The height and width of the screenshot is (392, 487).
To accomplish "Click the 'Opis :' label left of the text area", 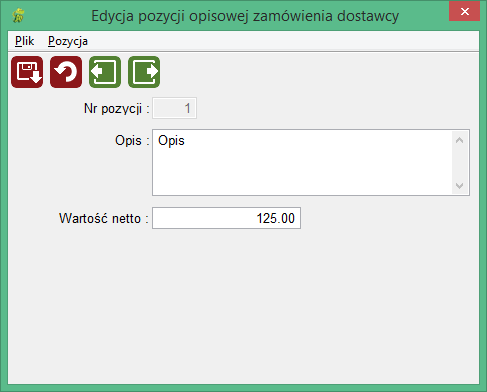I will pyautogui.click(x=132, y=141).
